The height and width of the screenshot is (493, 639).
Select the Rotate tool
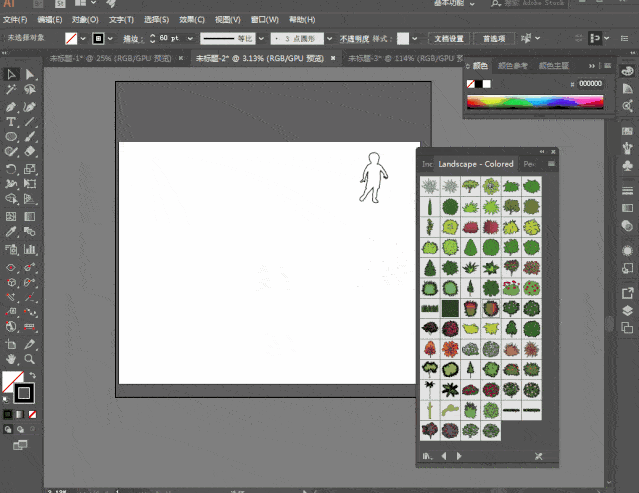tap(11, 168)
